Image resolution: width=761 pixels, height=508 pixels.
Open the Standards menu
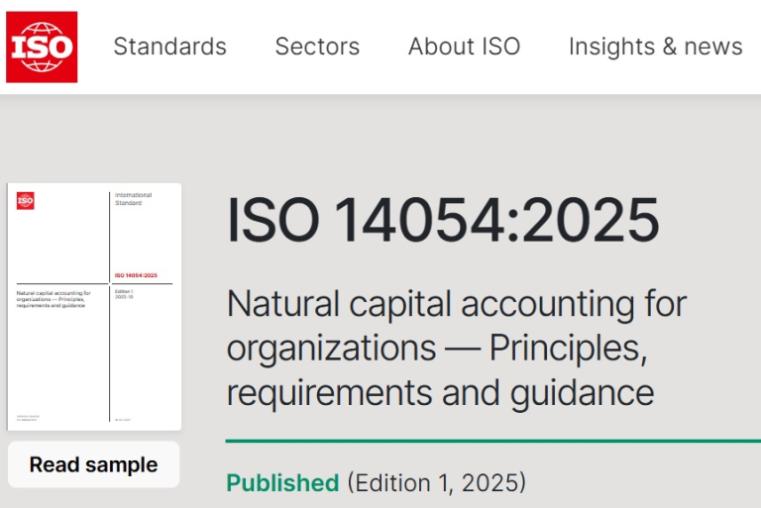170,47
